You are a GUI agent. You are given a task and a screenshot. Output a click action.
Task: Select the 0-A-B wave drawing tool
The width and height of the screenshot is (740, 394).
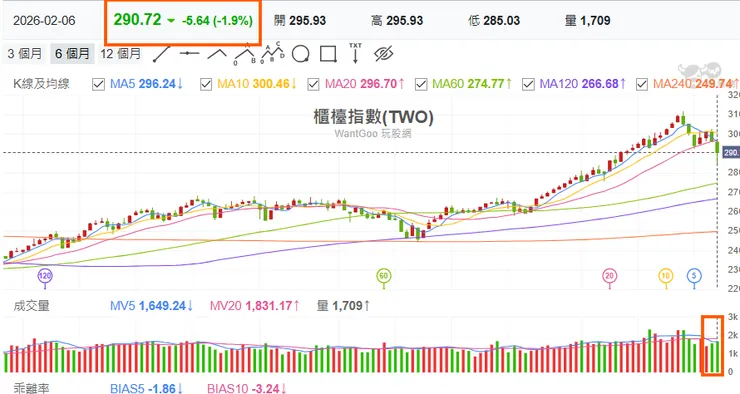(x=245, y=54)
